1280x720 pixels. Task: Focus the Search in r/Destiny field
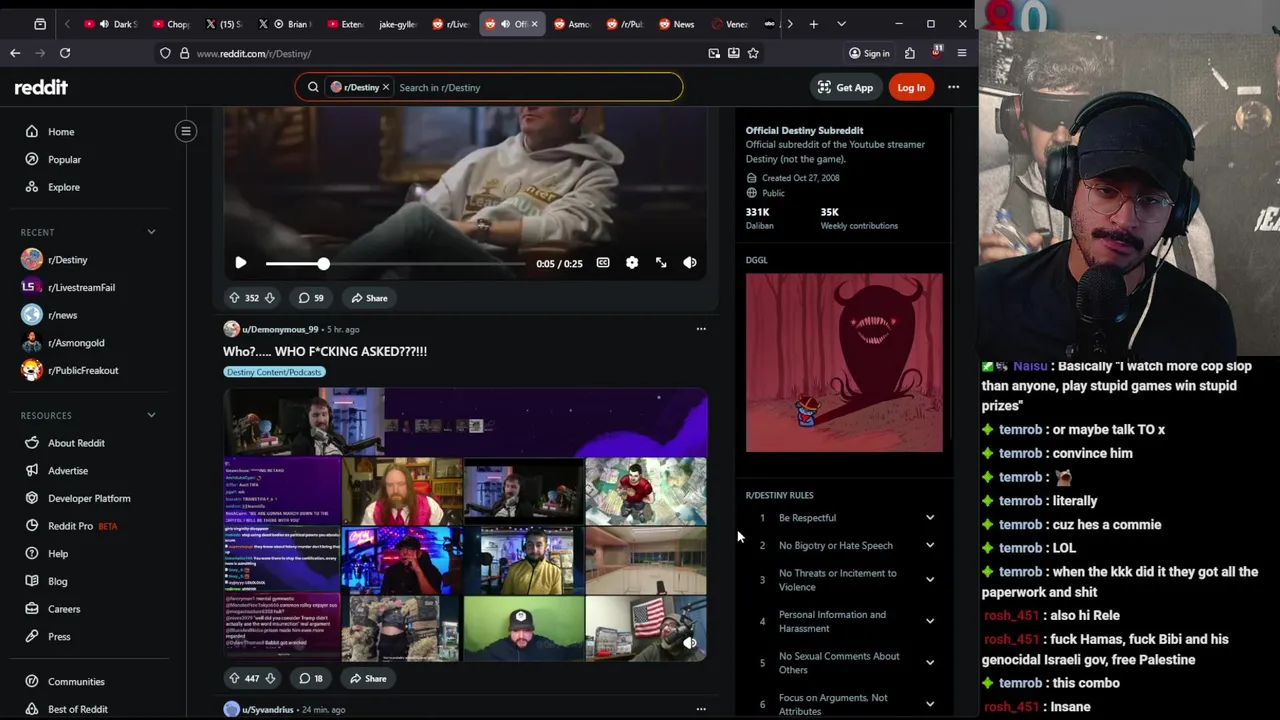[535, 87]
